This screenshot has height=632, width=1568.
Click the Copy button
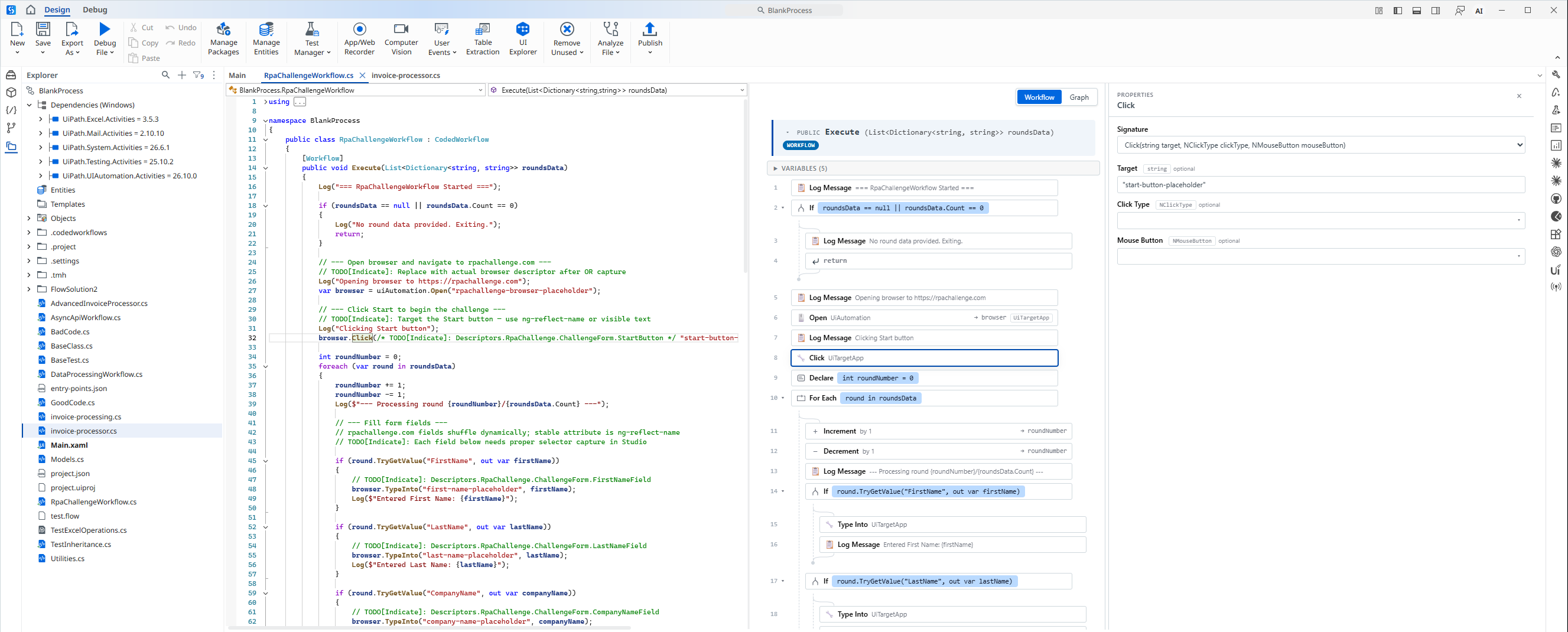pos(144,43)
